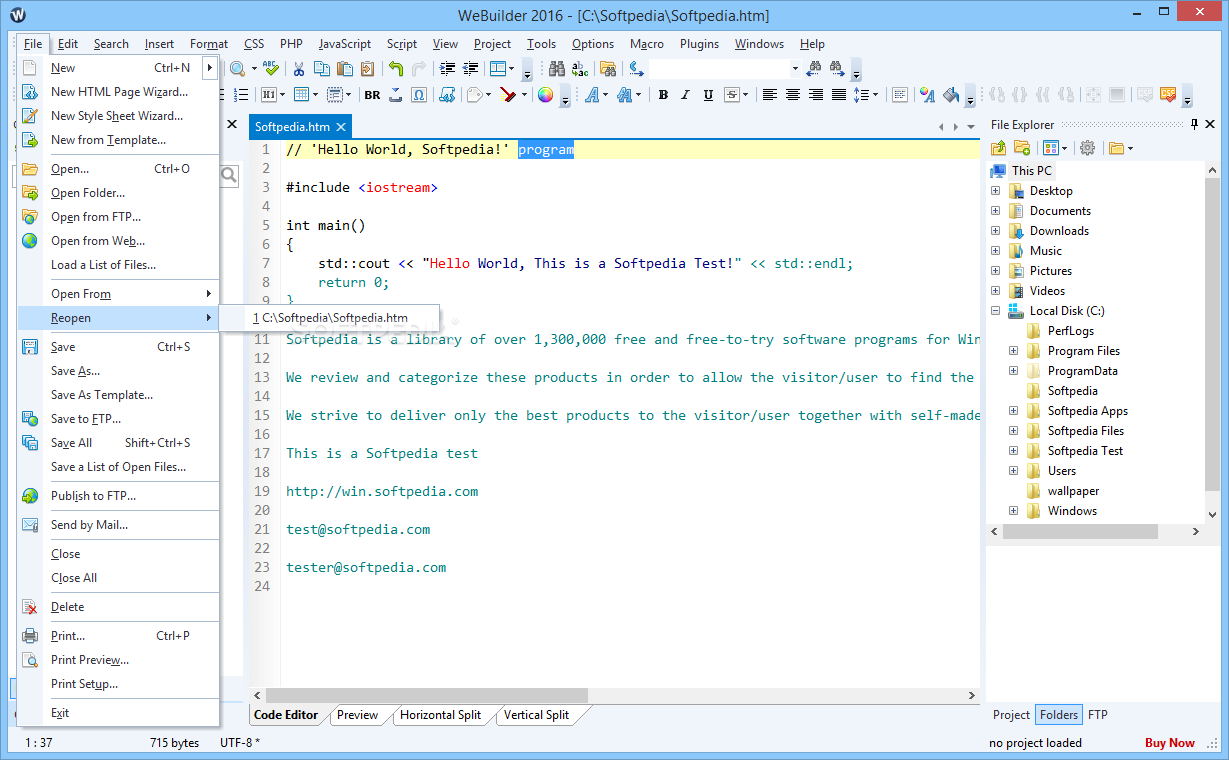Open the H1 heading dropdown
This screenshot has width=1229, height=760.
(282, 95)
